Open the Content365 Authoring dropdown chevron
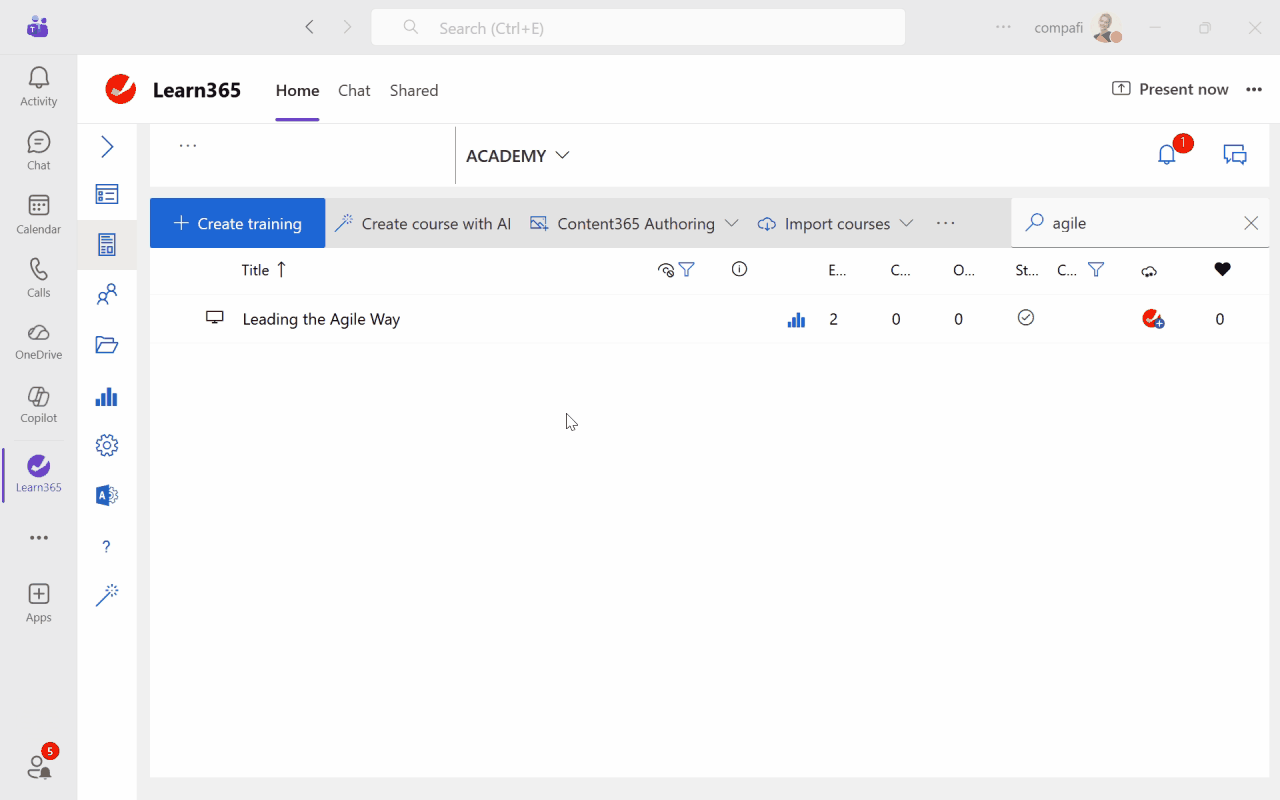Viewport: 1280px width, 800px height. 731,223
